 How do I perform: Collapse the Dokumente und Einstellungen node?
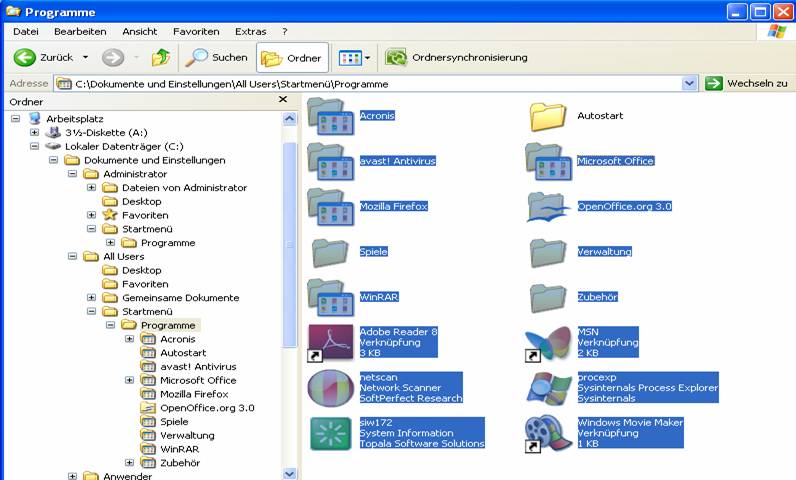(x=53, y=160)
